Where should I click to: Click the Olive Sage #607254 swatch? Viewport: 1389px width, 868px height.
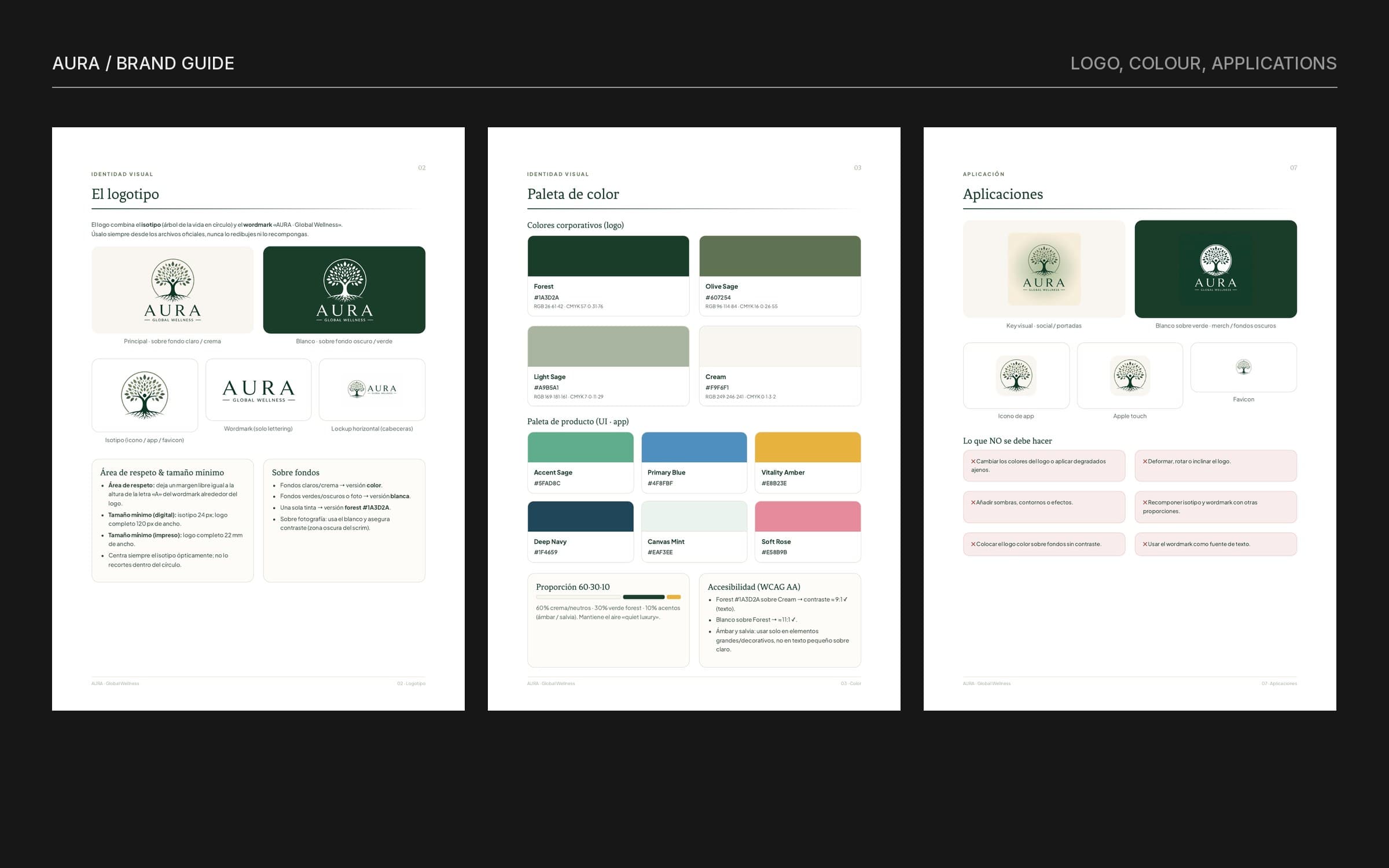[780, 256]
